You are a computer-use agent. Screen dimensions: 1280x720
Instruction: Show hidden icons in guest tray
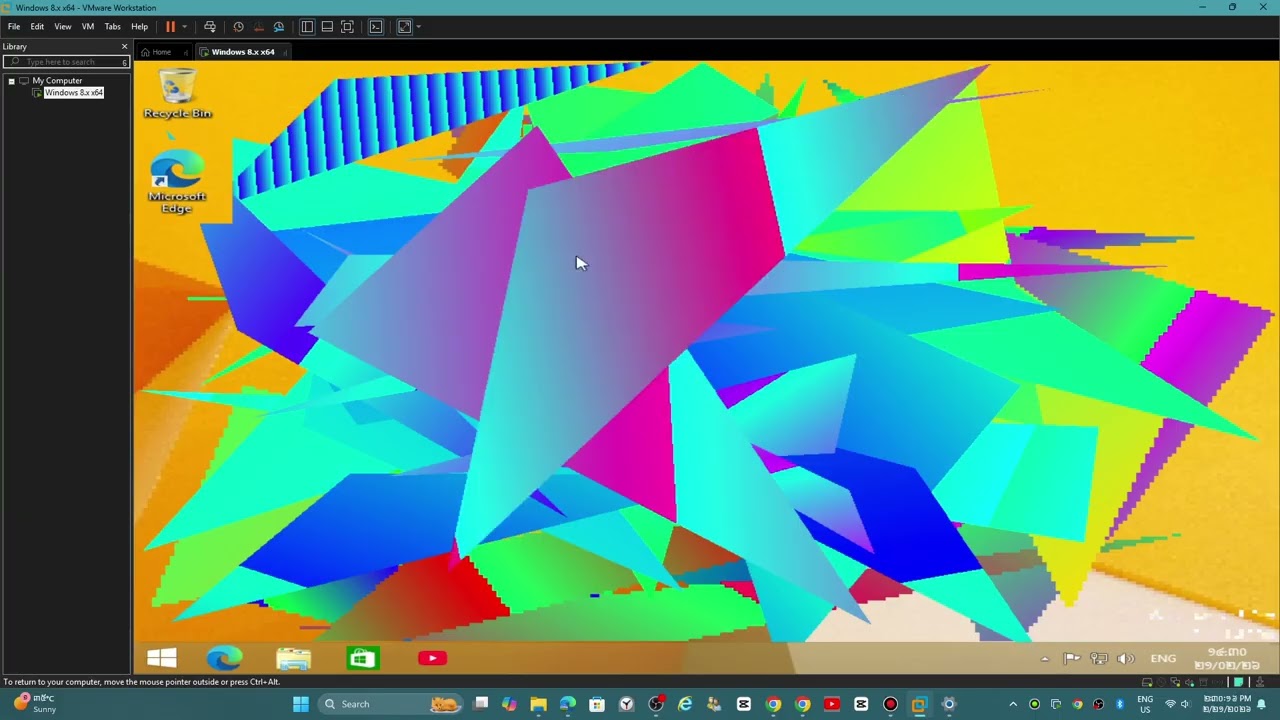pyautogui.click(x=1045, y=659)
